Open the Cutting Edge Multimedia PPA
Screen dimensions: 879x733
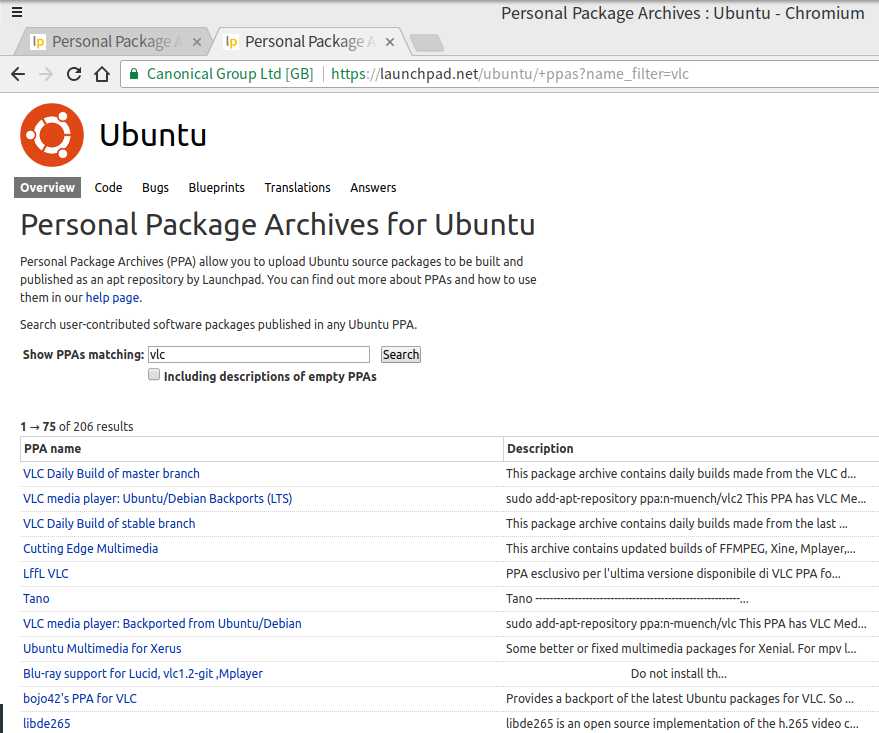point(90,549)
